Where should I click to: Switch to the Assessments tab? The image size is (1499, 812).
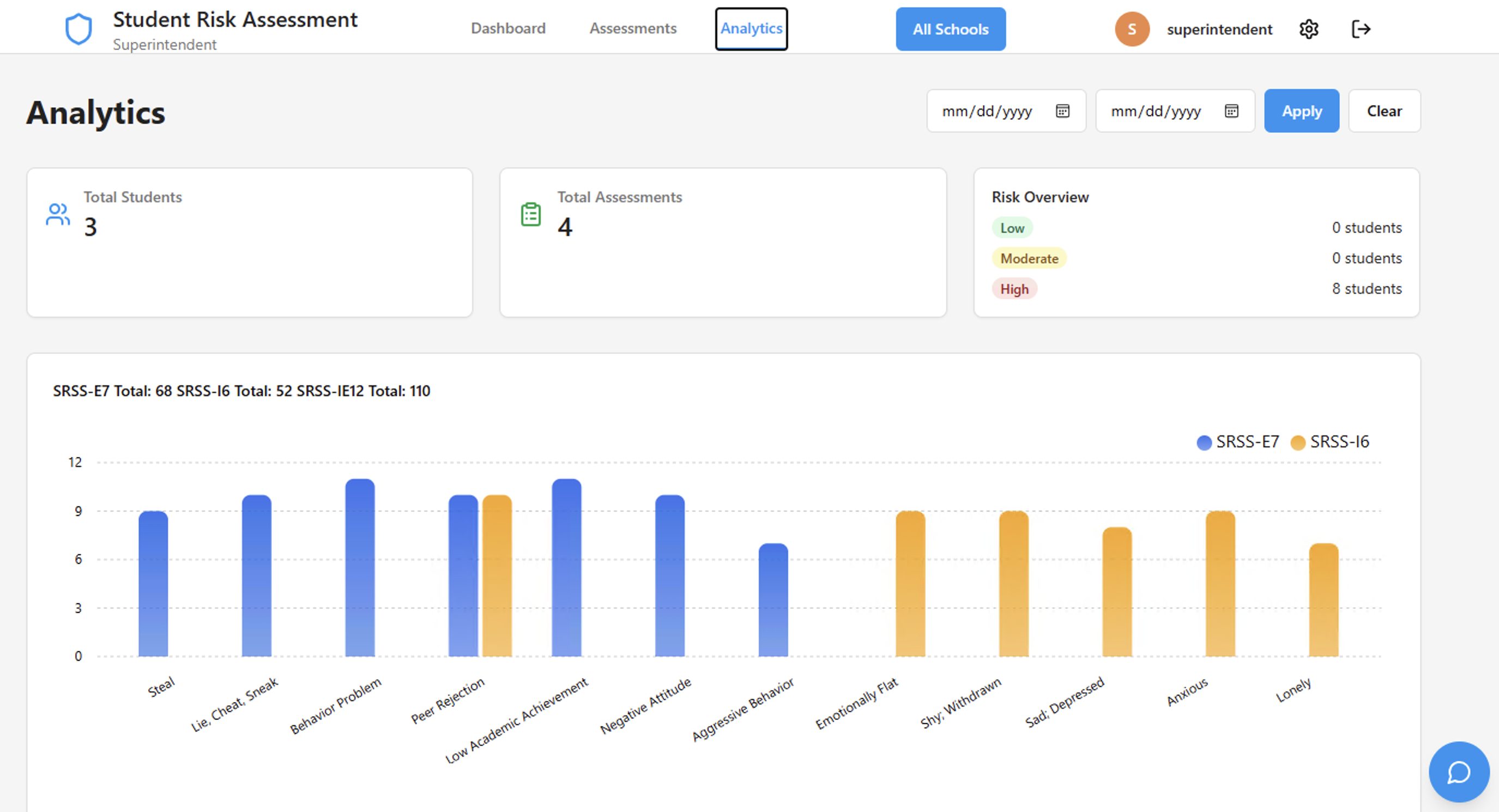[x=632, y=28]
